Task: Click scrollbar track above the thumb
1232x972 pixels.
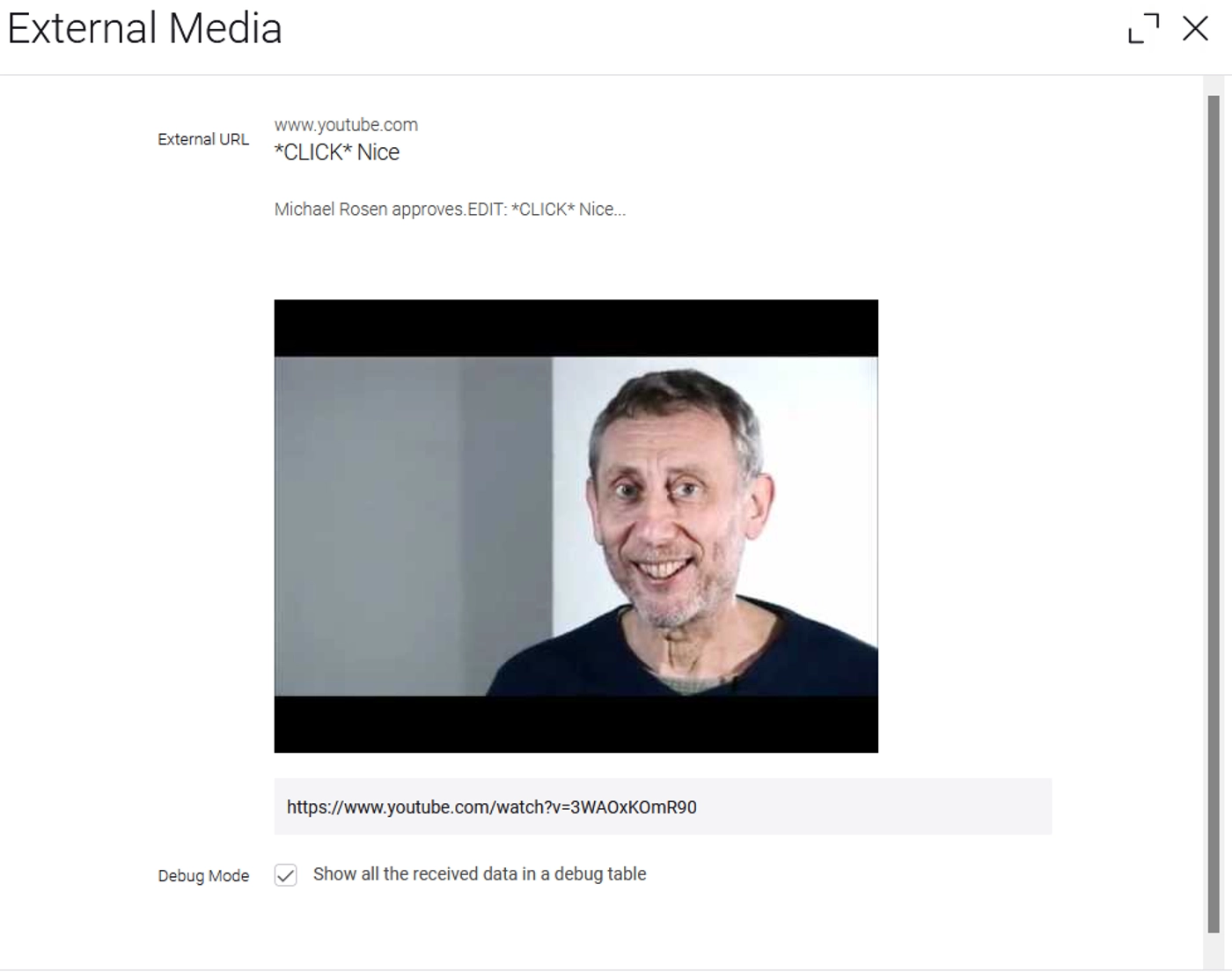Action: click(1214, 85)
